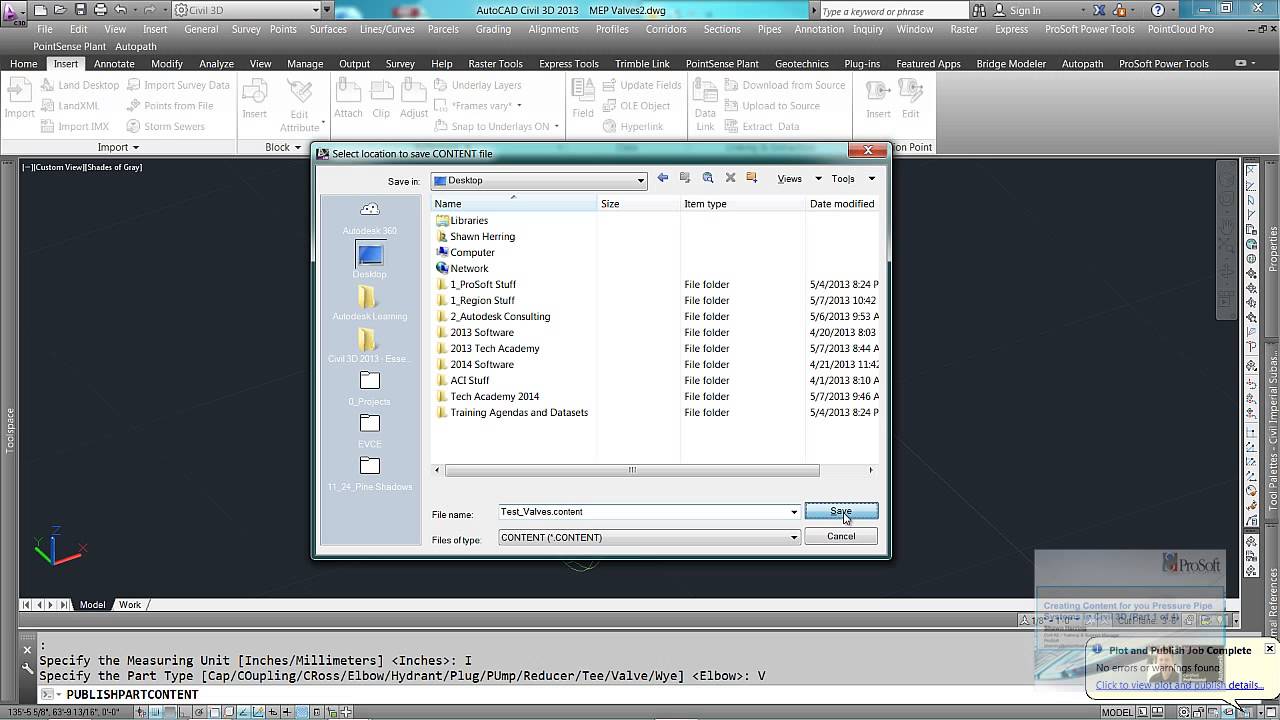This screenshot has width=1280, height=720.
Task: Sort by the Date modified column header
Action: coord(842,203)
